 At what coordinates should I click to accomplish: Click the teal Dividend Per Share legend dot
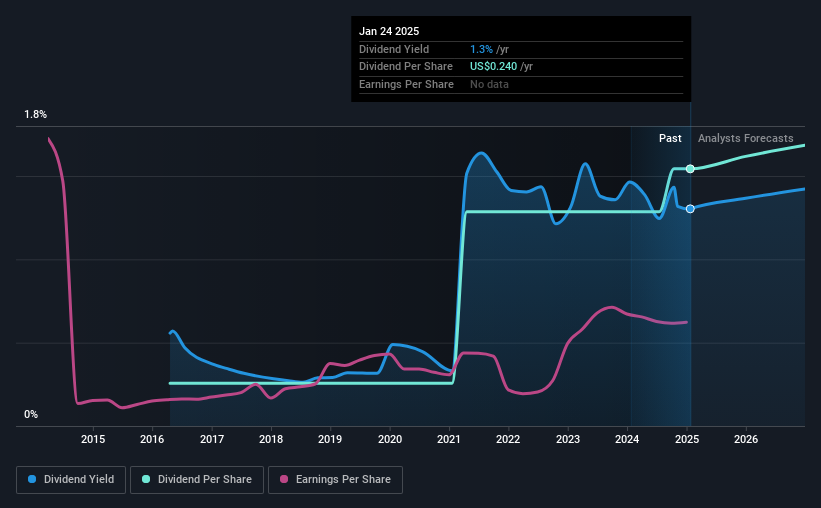click(146, 479)
